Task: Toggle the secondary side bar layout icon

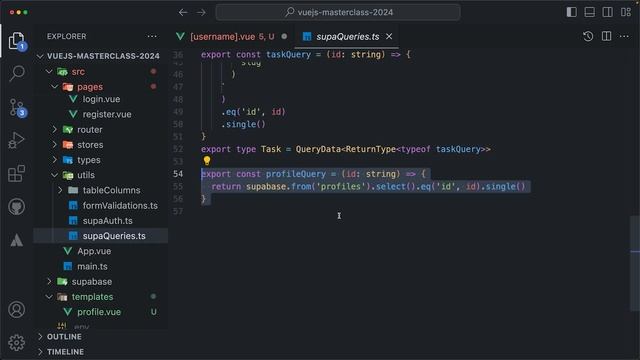Action: pos(607,12)
